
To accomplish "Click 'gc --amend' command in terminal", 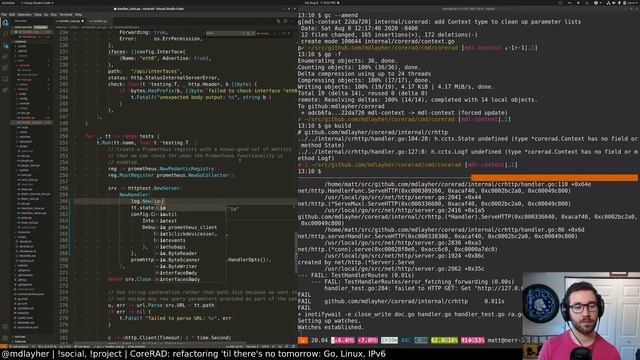I will pos(341,15).
